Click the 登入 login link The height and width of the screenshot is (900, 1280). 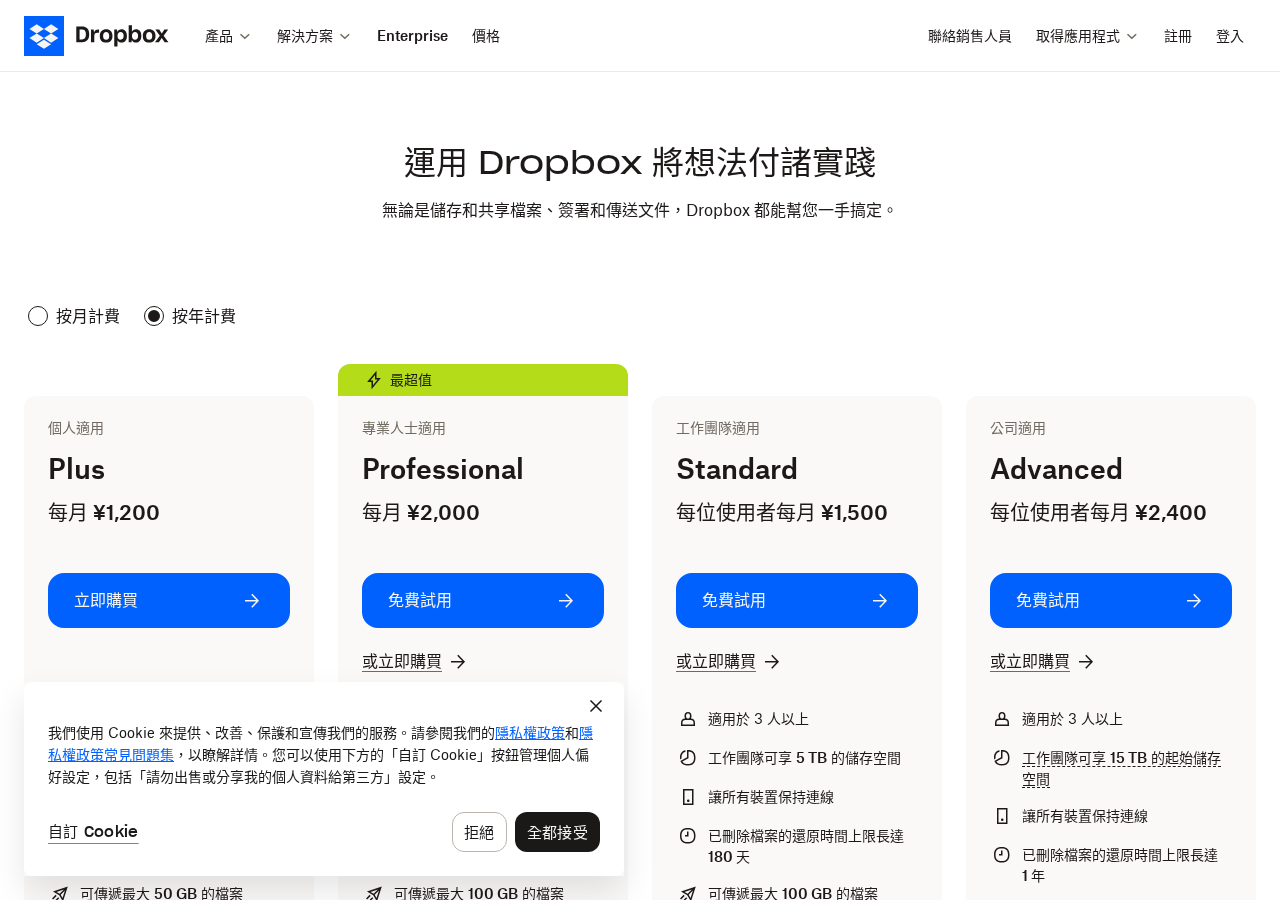(x=1230, y=36)
